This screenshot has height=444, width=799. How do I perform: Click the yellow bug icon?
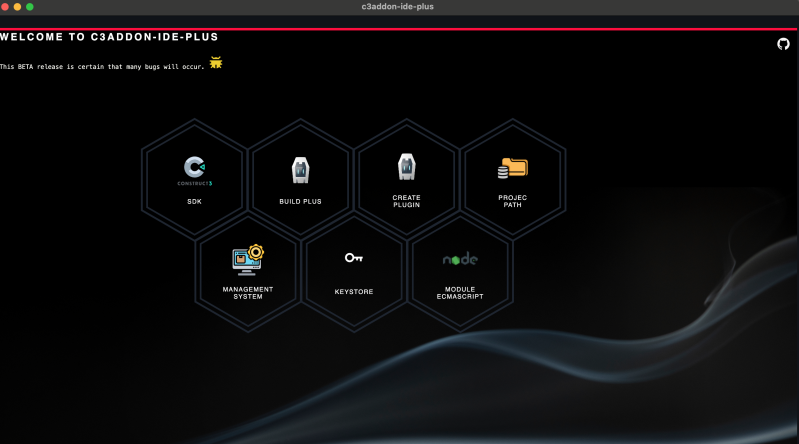pyautogui.click(x=216, y=62)
